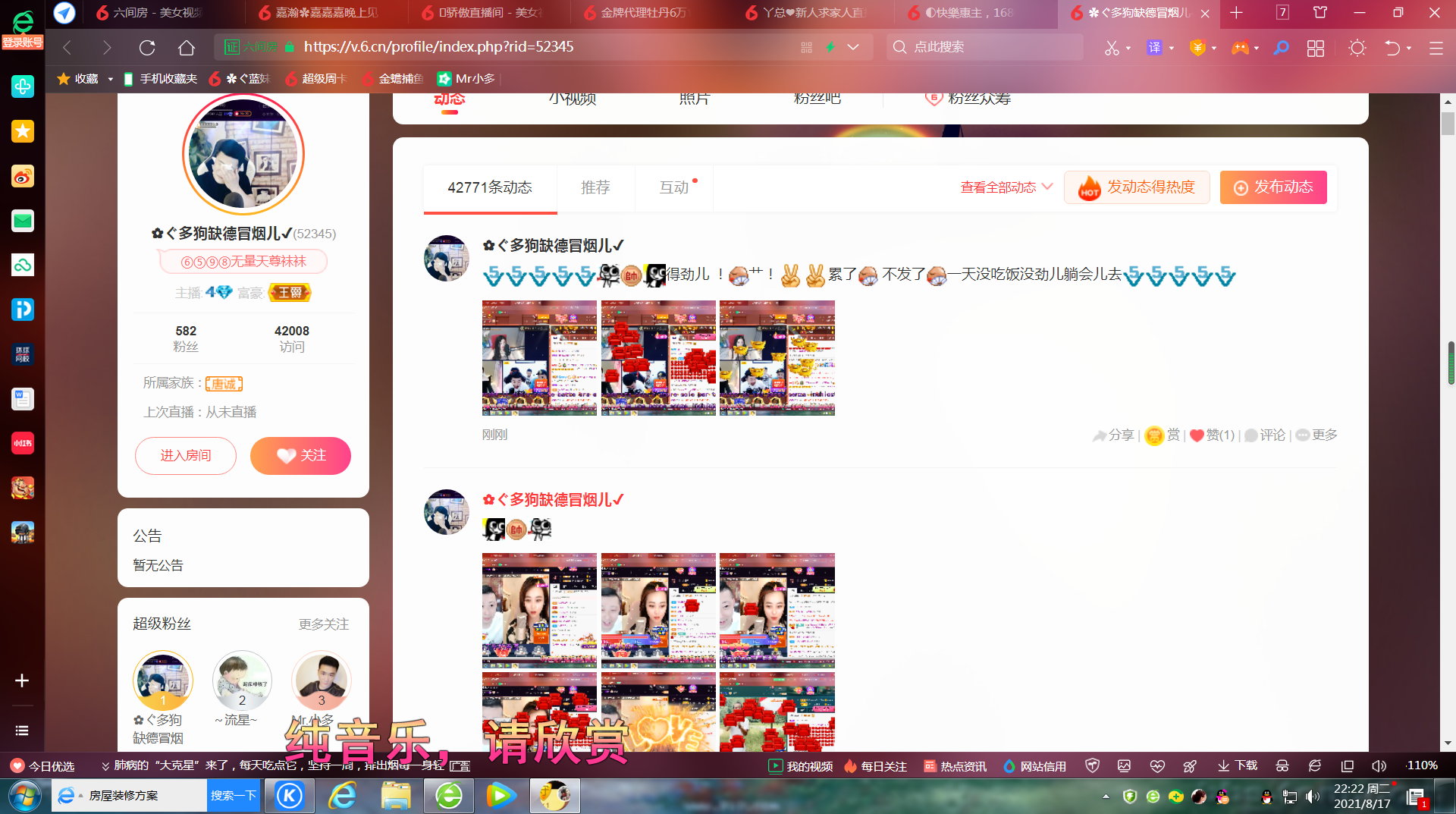The width and height of the screenshot is (1456, 814).
Task: Open the 收藏 bookmarks dropdown arrow
Action: (x=111, y=79)
